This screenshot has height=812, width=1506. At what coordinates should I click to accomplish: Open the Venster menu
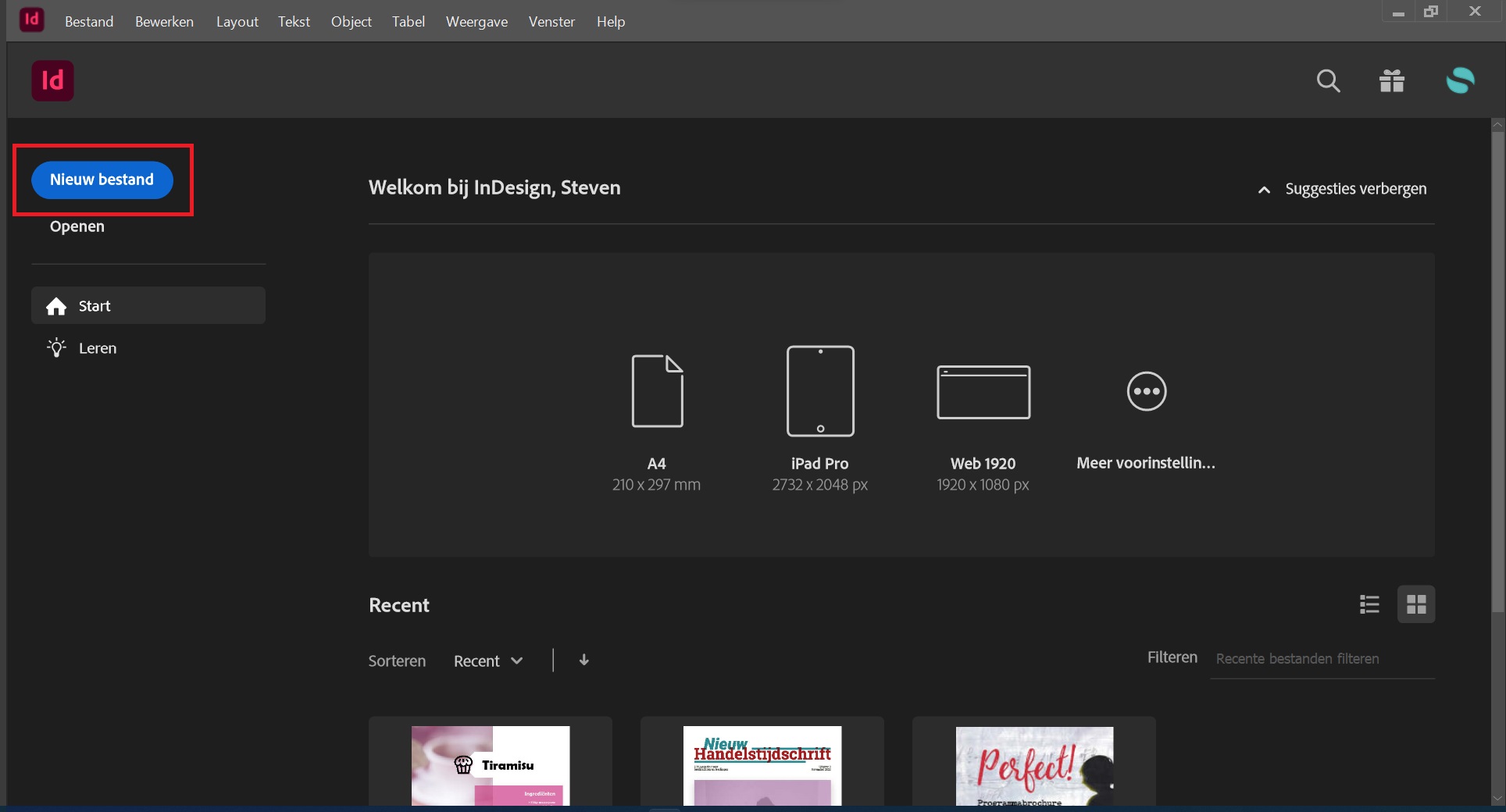click(551, 21)
